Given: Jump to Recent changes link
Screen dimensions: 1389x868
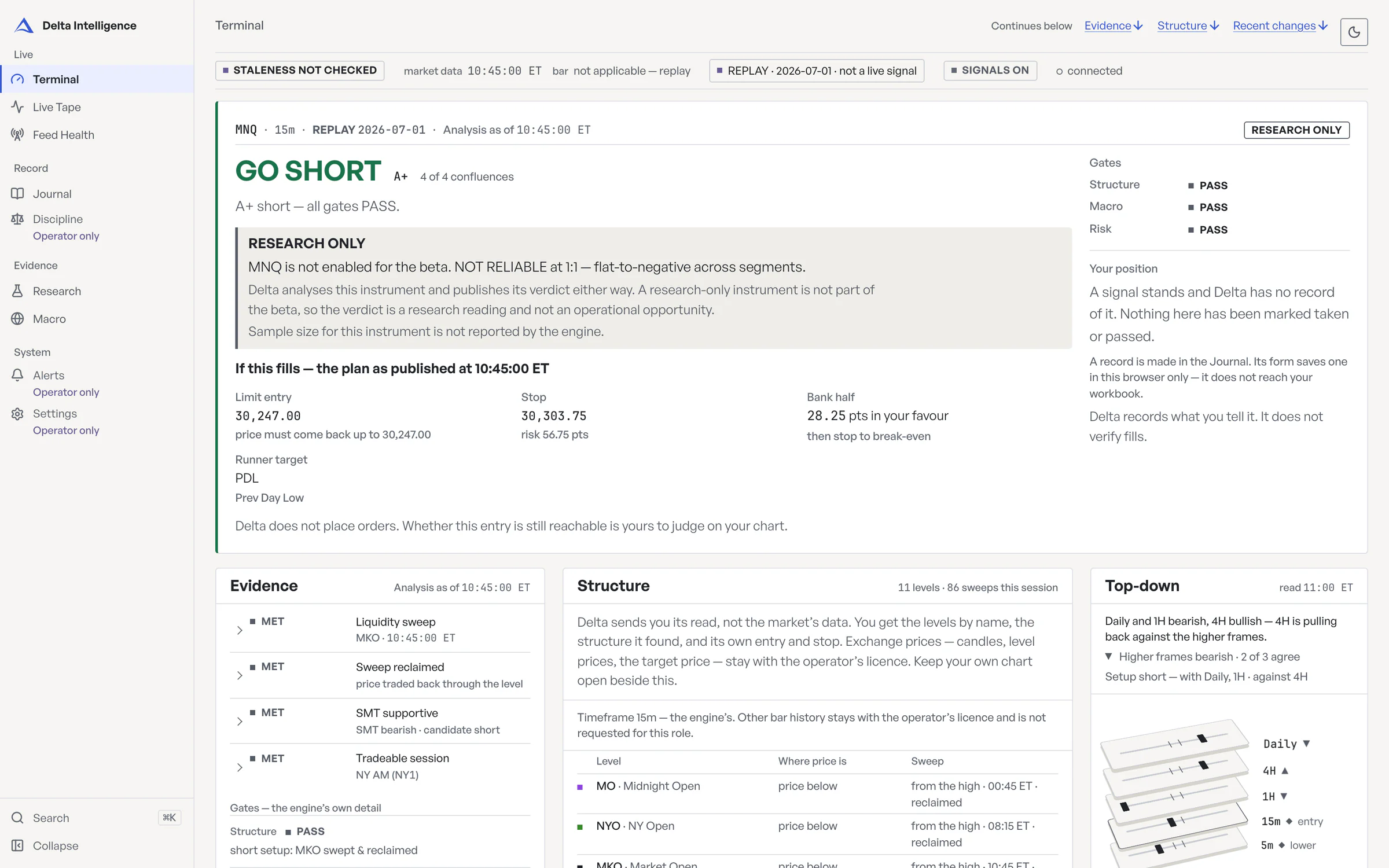Looking at the screenshot, I should pos(1280,25).
